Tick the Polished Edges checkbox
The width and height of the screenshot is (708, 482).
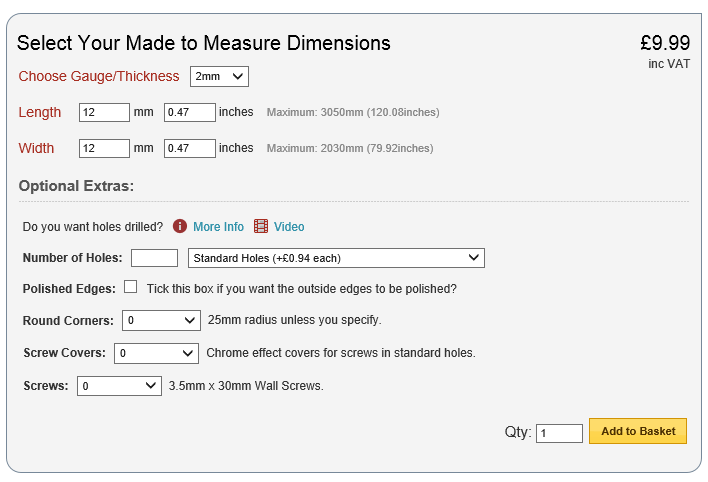point(131,287)
